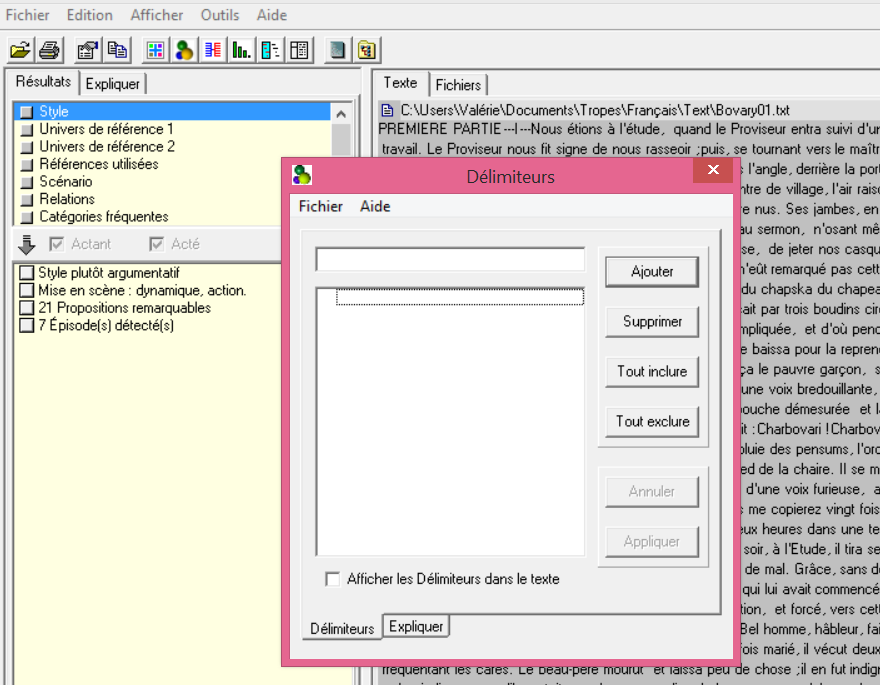
Task: Click the 'Tout exclure' button
Action: pos(652,421)
